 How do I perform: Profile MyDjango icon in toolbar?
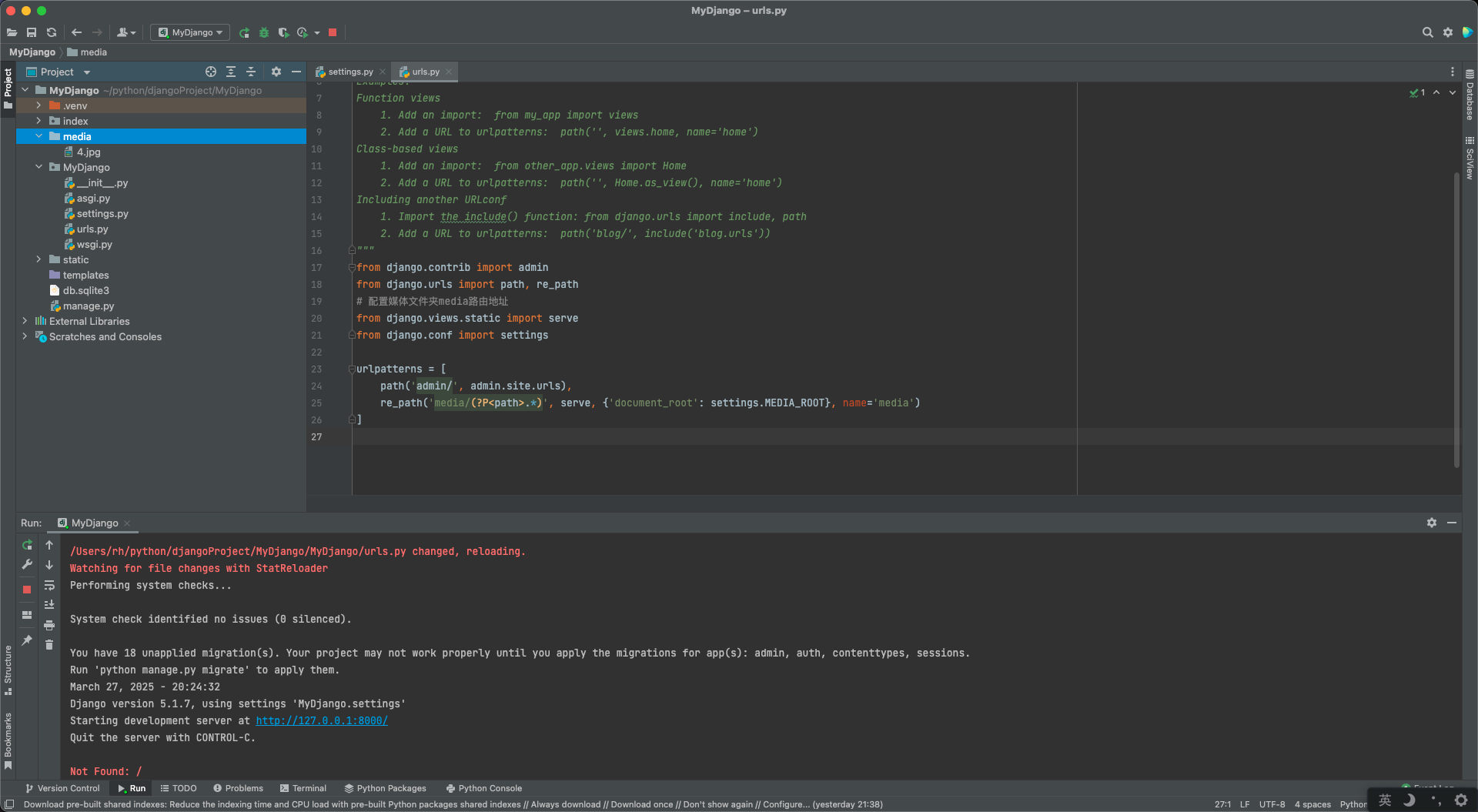pyautogui.click(x=303, y=32)
